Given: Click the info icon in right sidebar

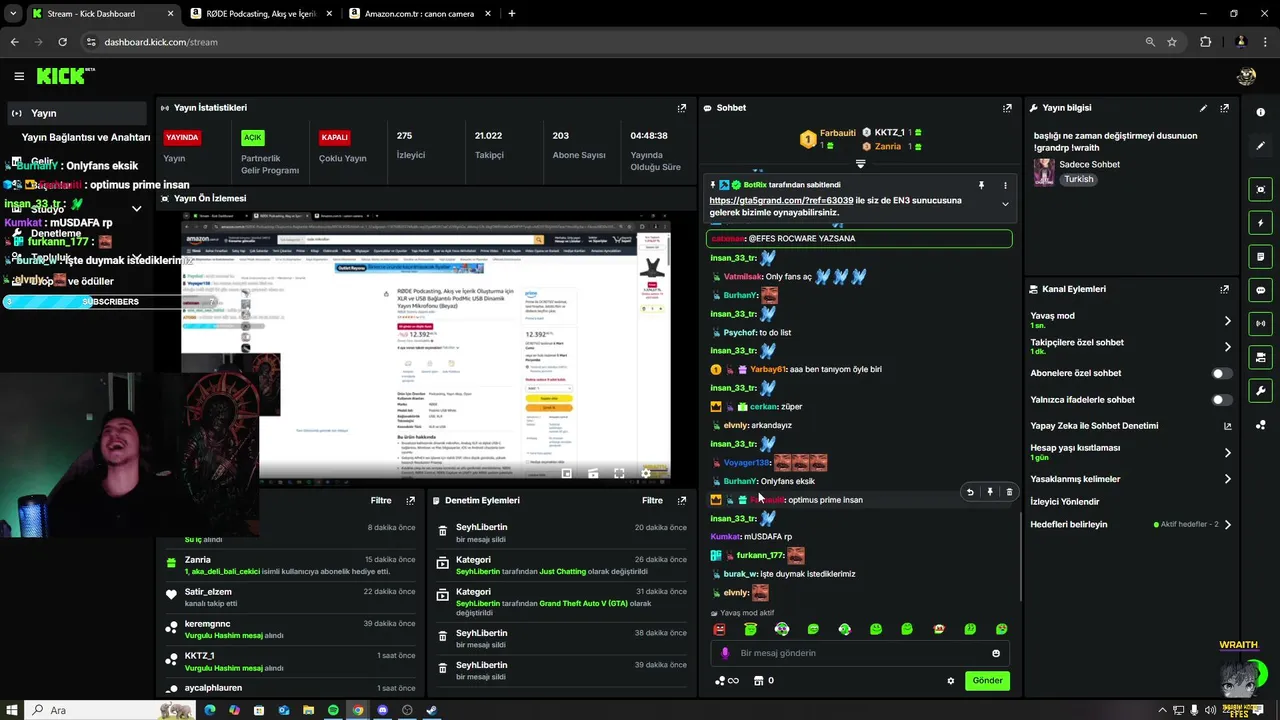Looking at the screenshot, I should click(1261, 112).
